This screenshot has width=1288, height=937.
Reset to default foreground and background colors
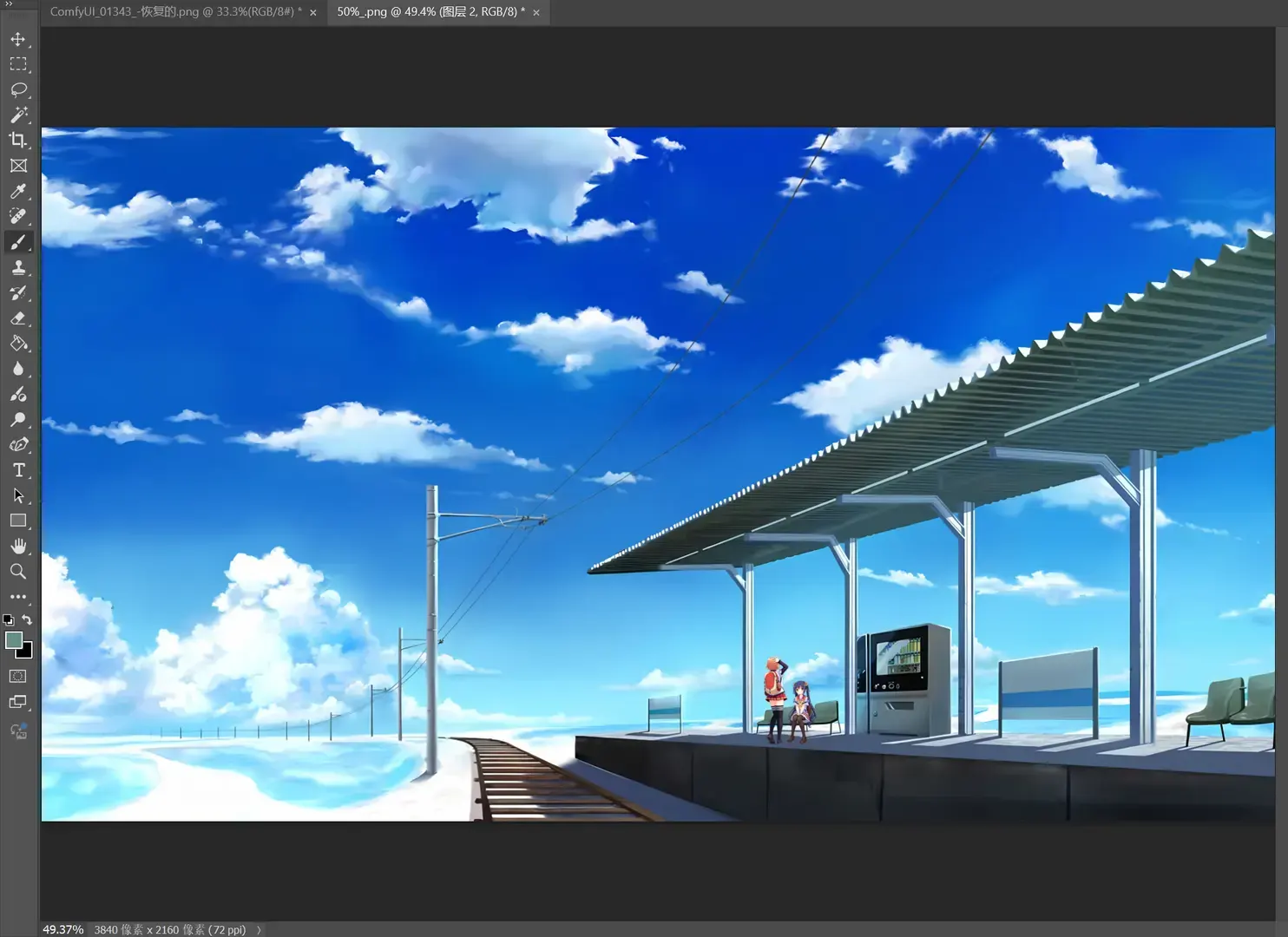pos(9,620)
